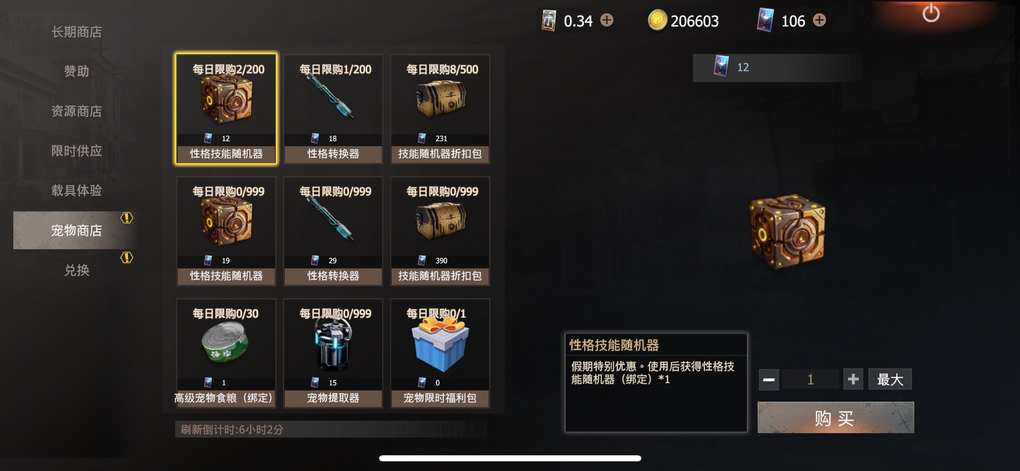Decrease purchase quantity with minus button

click(x=769, y=379)
